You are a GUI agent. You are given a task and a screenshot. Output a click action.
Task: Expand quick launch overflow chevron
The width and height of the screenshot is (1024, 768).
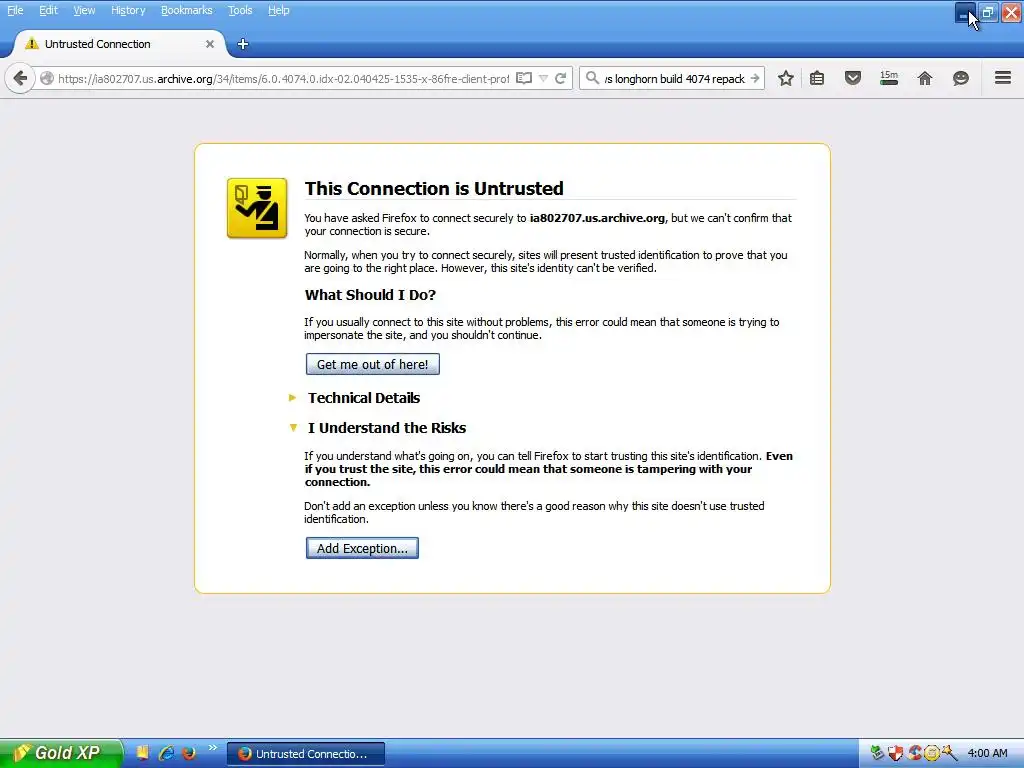click(212, 748)
